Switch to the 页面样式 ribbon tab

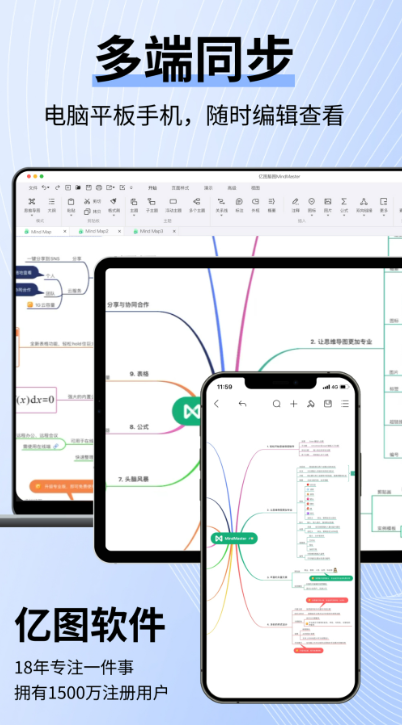click(180, 188)
